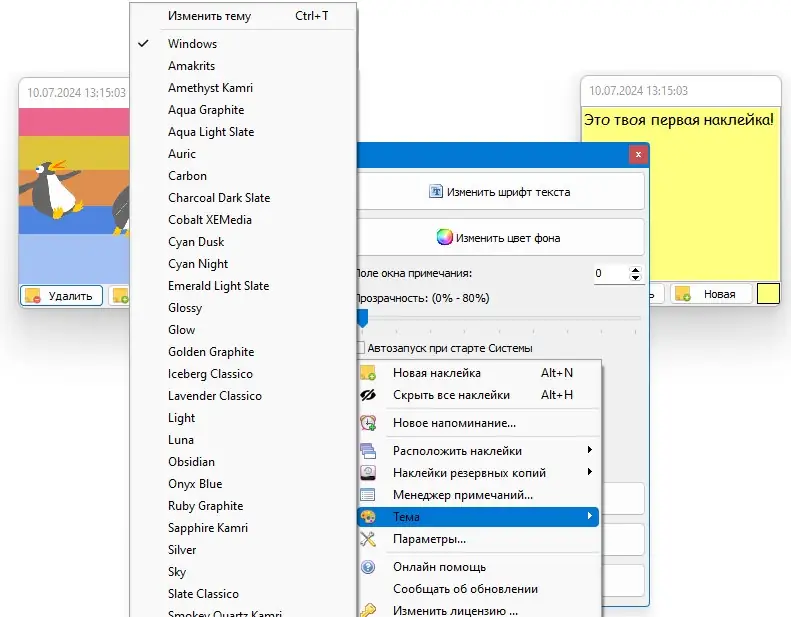Click Онлайн помощь menu entry
The image size is (791, 617).
[x=479, y=567]
